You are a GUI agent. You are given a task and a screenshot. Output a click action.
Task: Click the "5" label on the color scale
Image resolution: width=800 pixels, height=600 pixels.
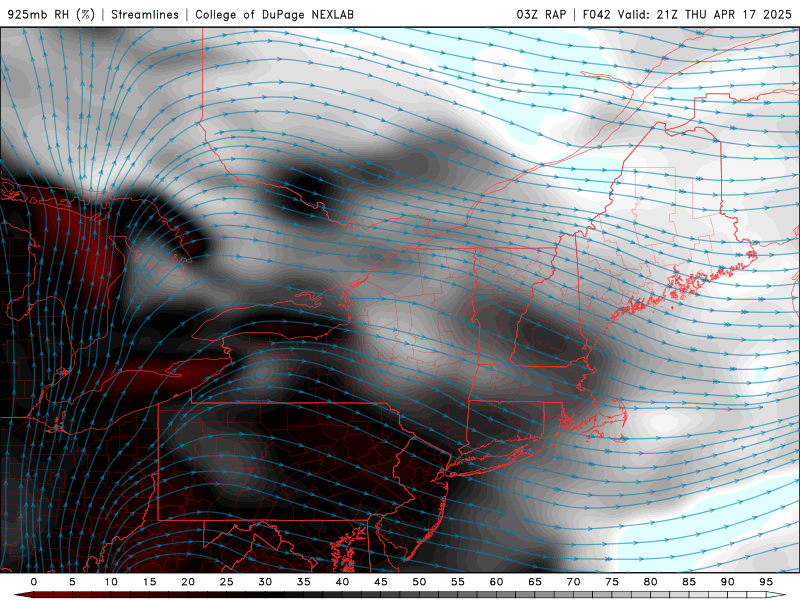point(72,582)
